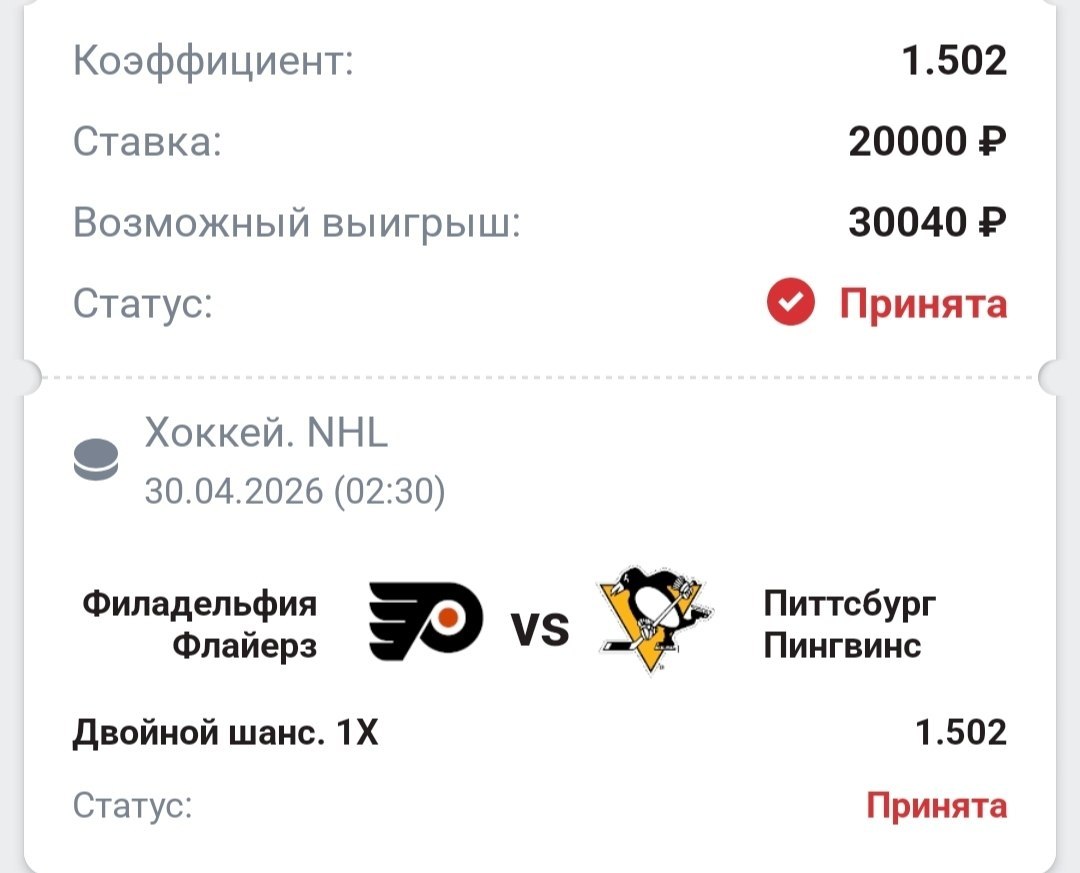The width and height of the screenshot is (1080, 873).
Task: Click the bottom Статус label
Action: [132, 806]
